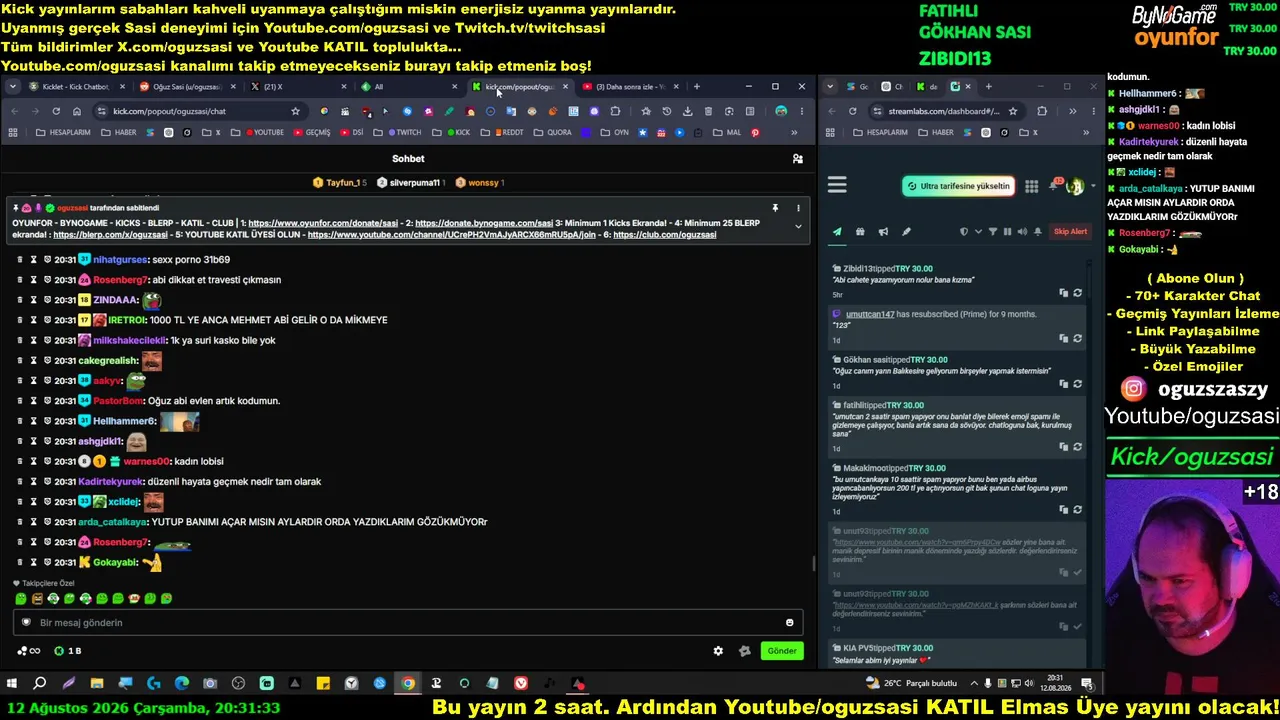The image size is (1280, 720).
Task: Mute alert sounds with speaker icon
Action: (x=1022, y=232)
